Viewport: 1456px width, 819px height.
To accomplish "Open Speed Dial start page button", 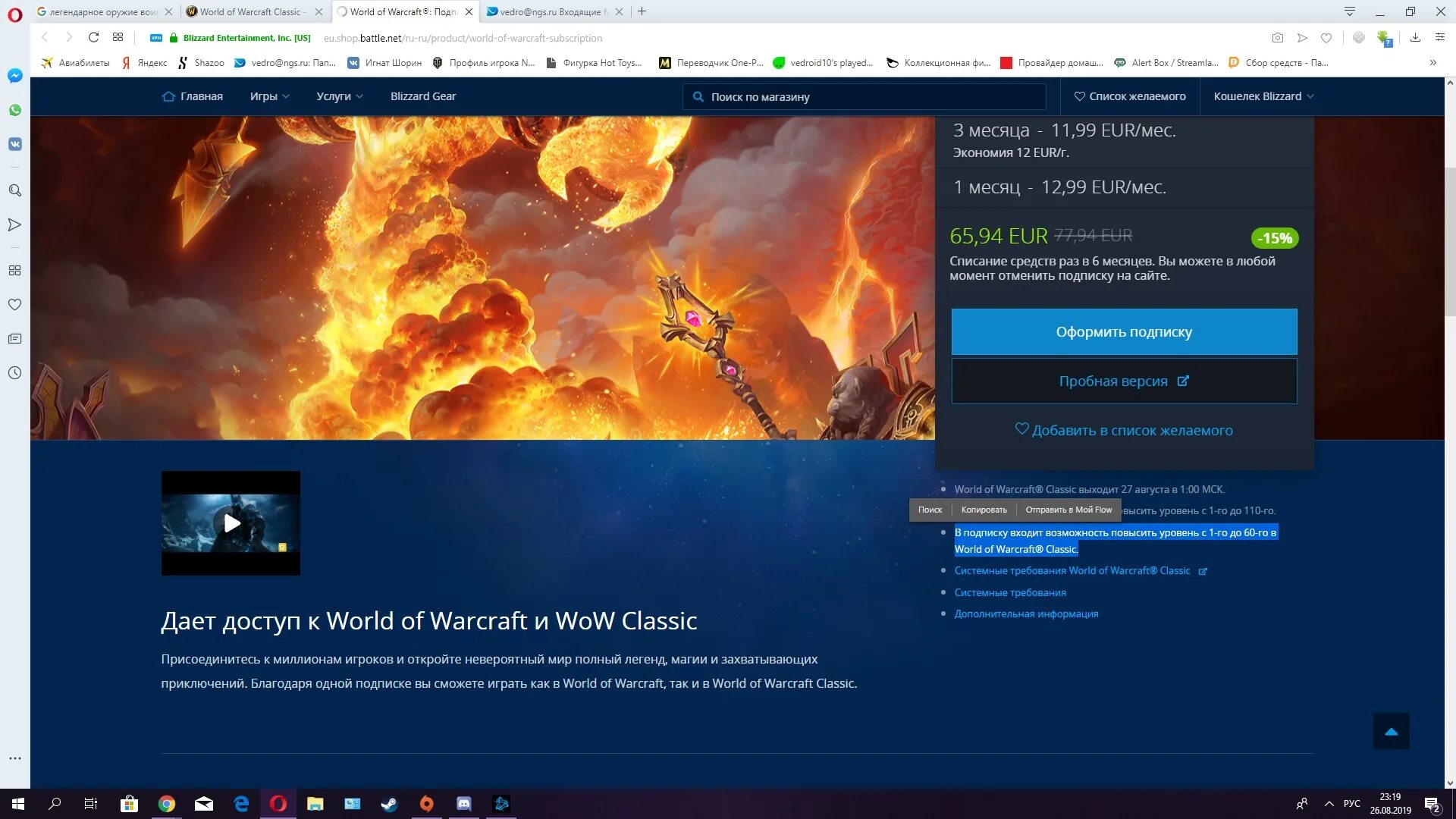I will [118, 37].
